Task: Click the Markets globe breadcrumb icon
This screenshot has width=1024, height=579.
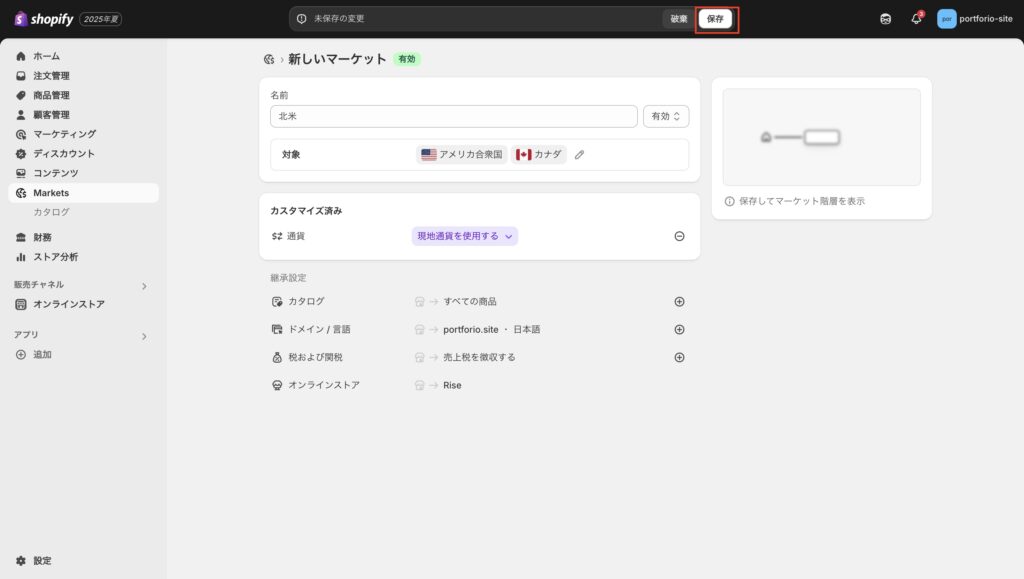Action: (268, 60)
